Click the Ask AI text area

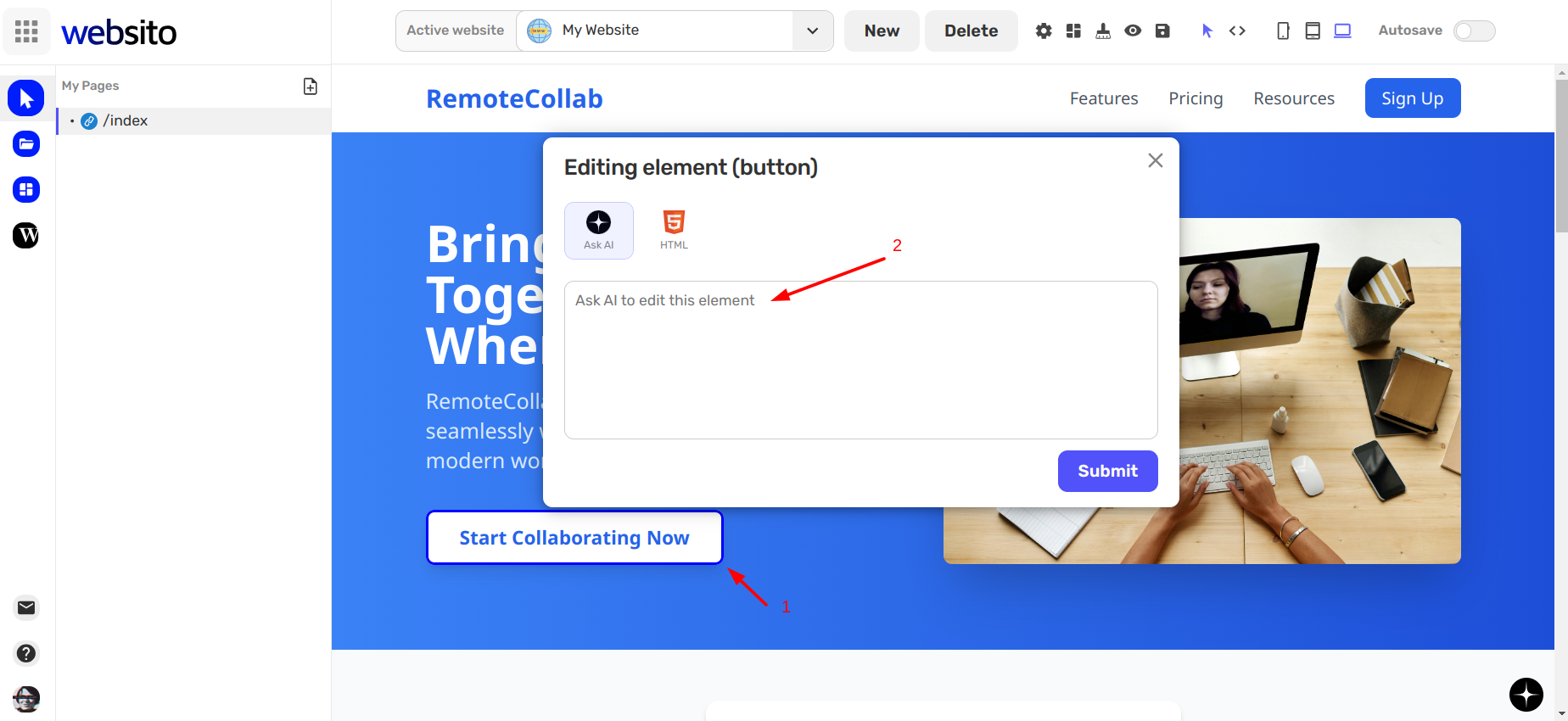[x=861, y=360]
